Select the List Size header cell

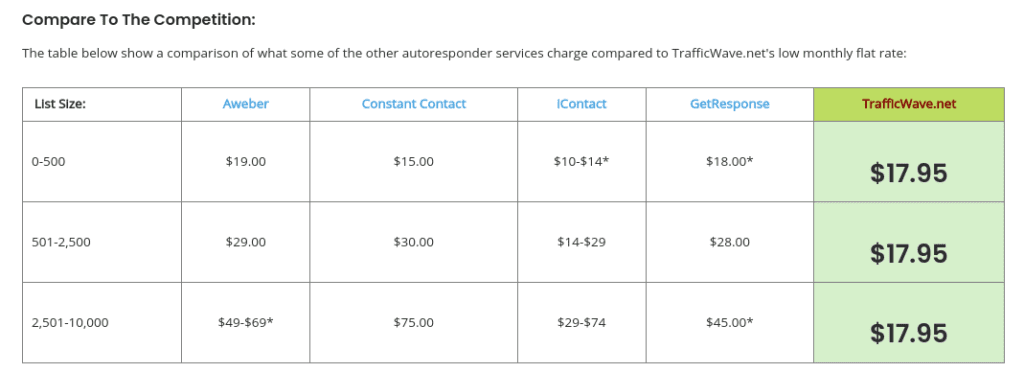click(x=102, y=104)
